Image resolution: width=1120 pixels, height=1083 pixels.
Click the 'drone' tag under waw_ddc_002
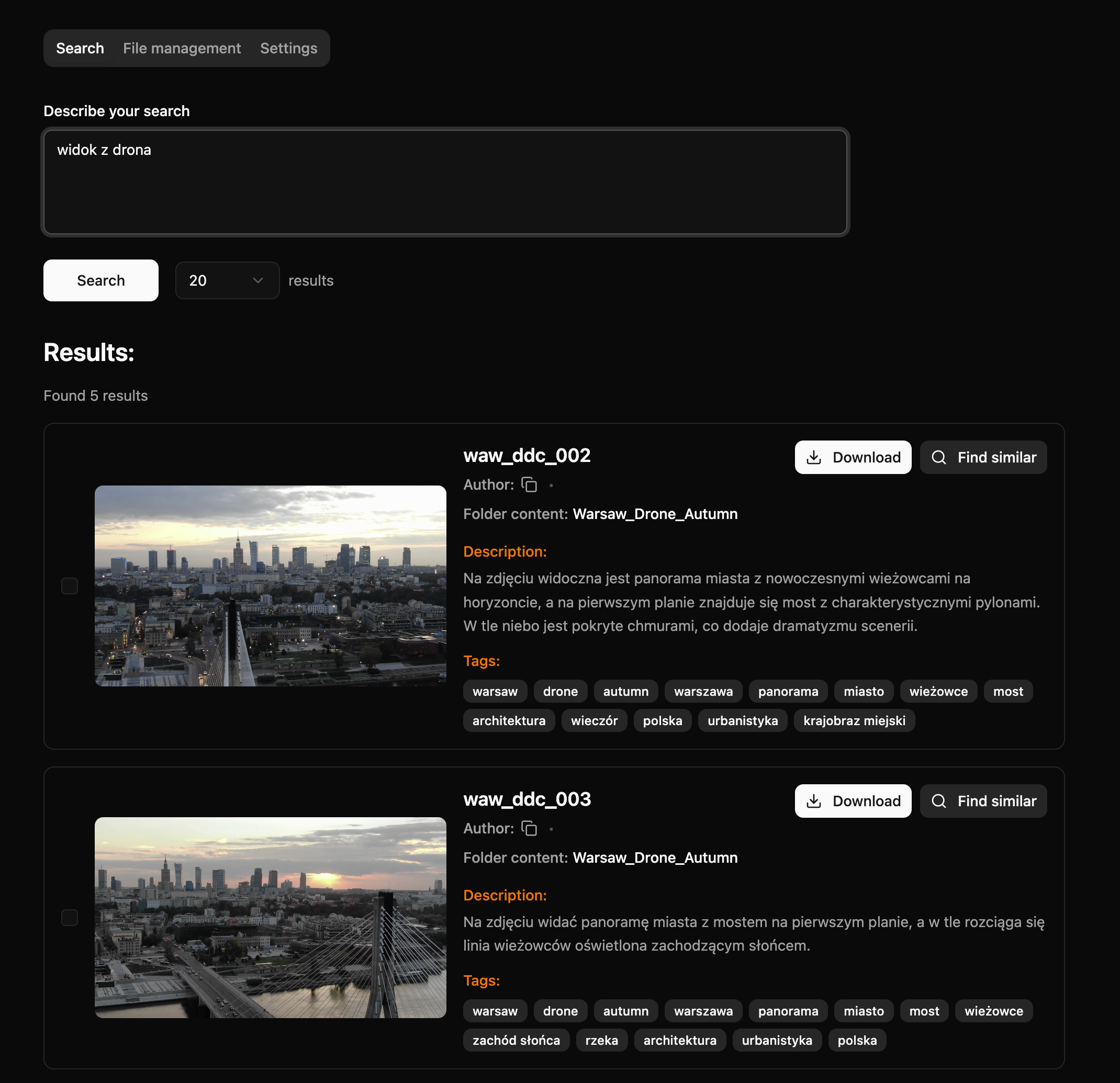click(560, 692)
